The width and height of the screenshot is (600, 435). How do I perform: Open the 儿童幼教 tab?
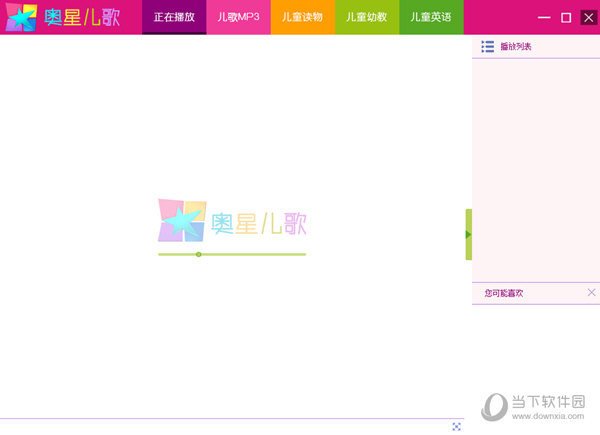[367, 17]
